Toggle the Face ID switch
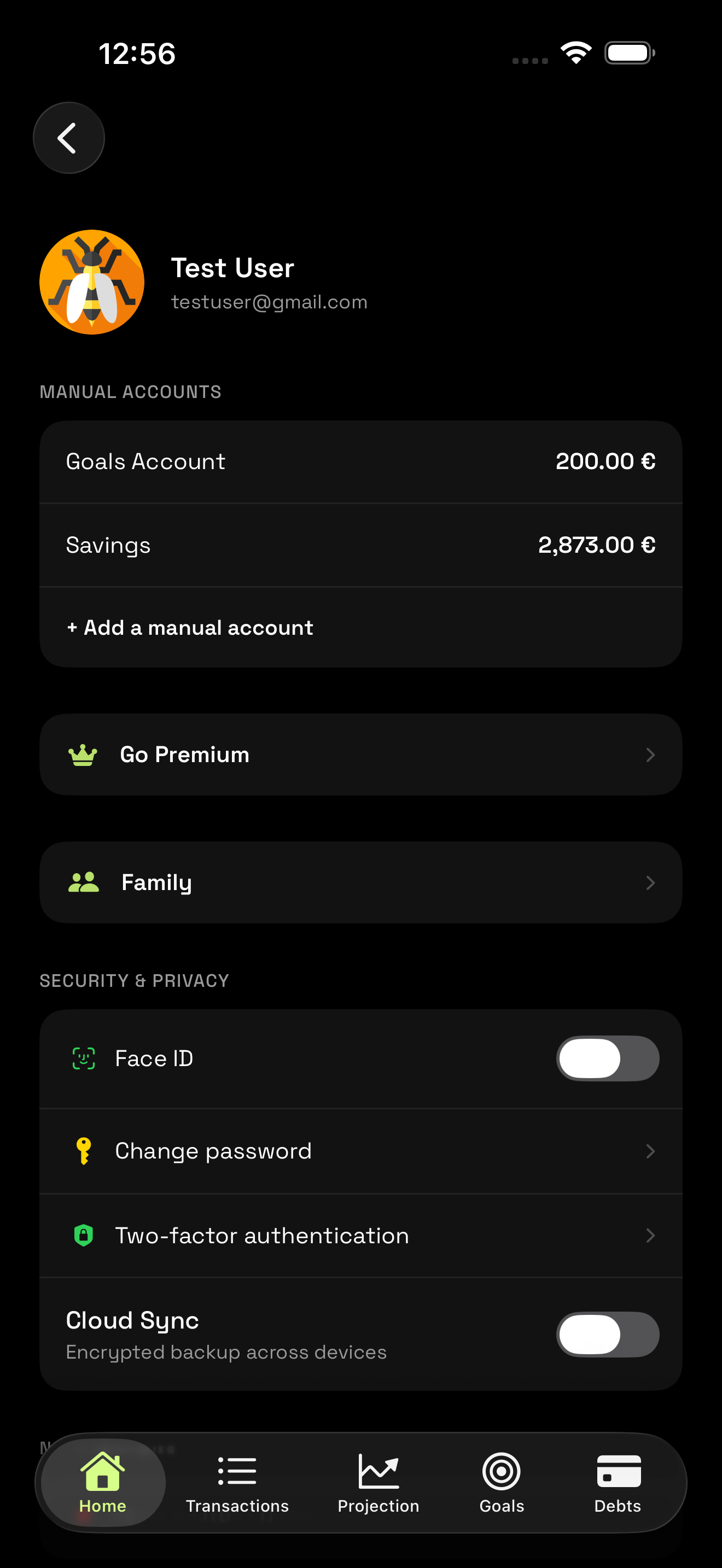Screen dimensions: 722x1568 [608, 1058]
